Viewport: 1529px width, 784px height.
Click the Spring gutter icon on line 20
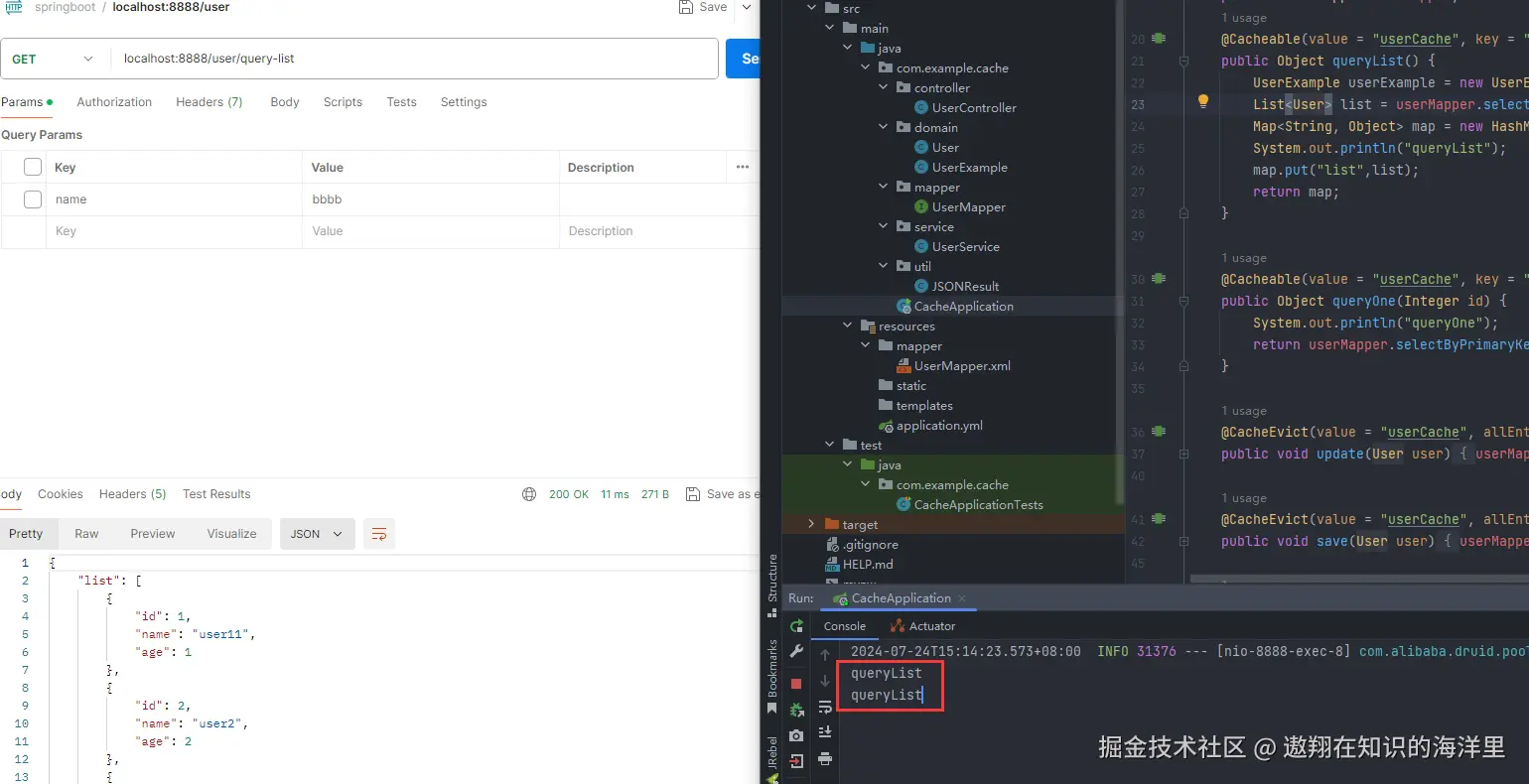click(x=1159, y=39)
